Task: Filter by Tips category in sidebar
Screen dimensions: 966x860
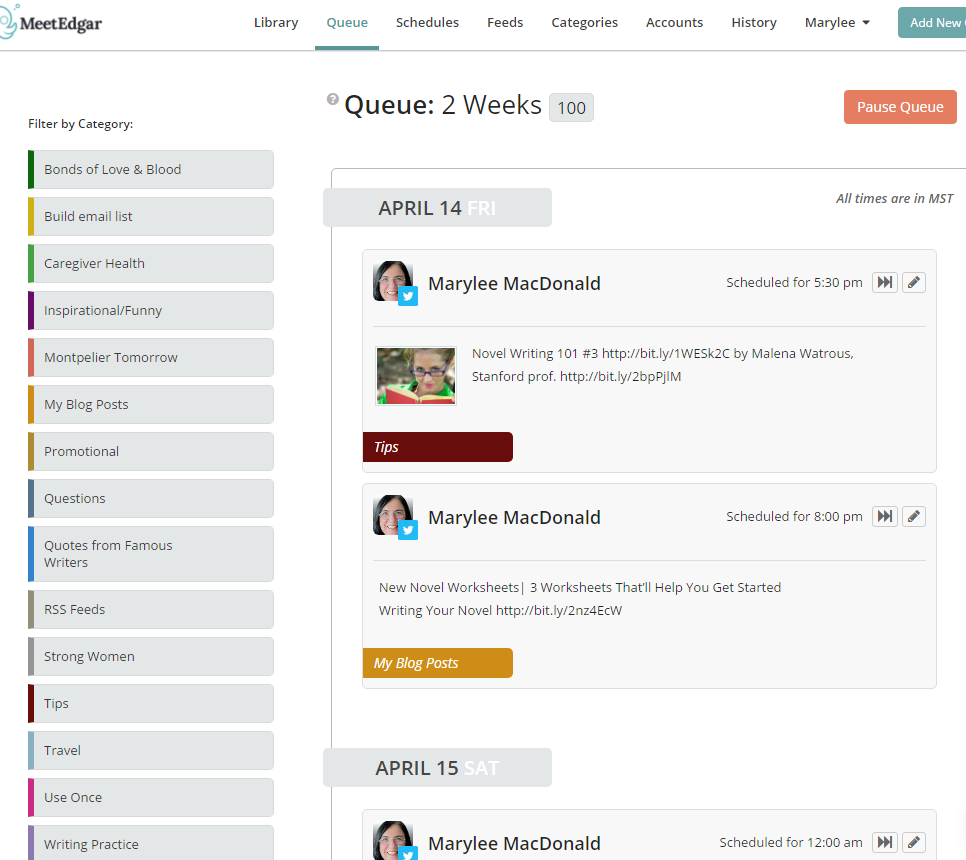Action: (x=151, y=704)
